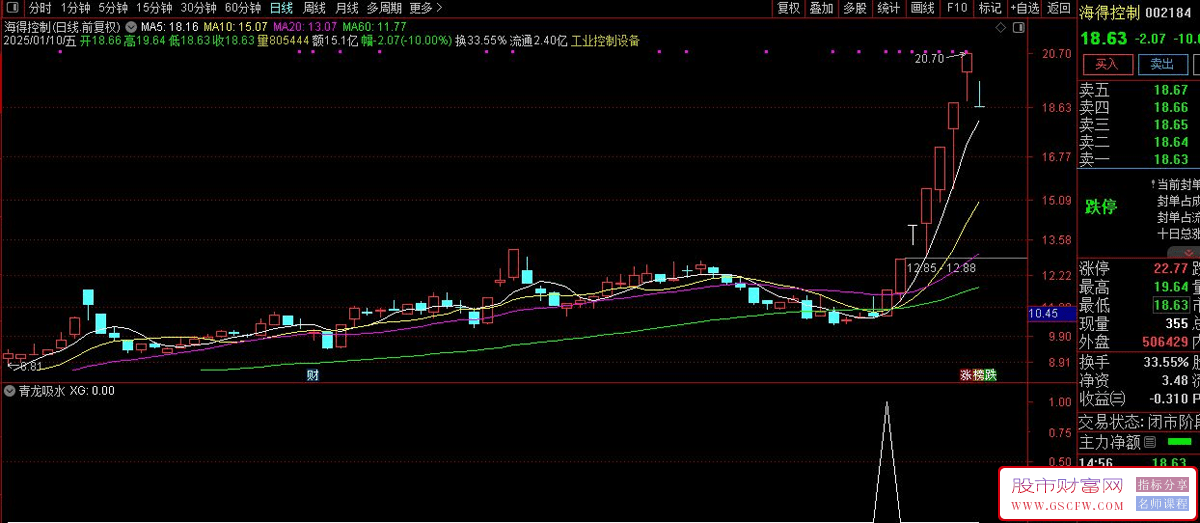Click the 外盘 506429 value
The image size is (1200, 523).
point(1164,342)
